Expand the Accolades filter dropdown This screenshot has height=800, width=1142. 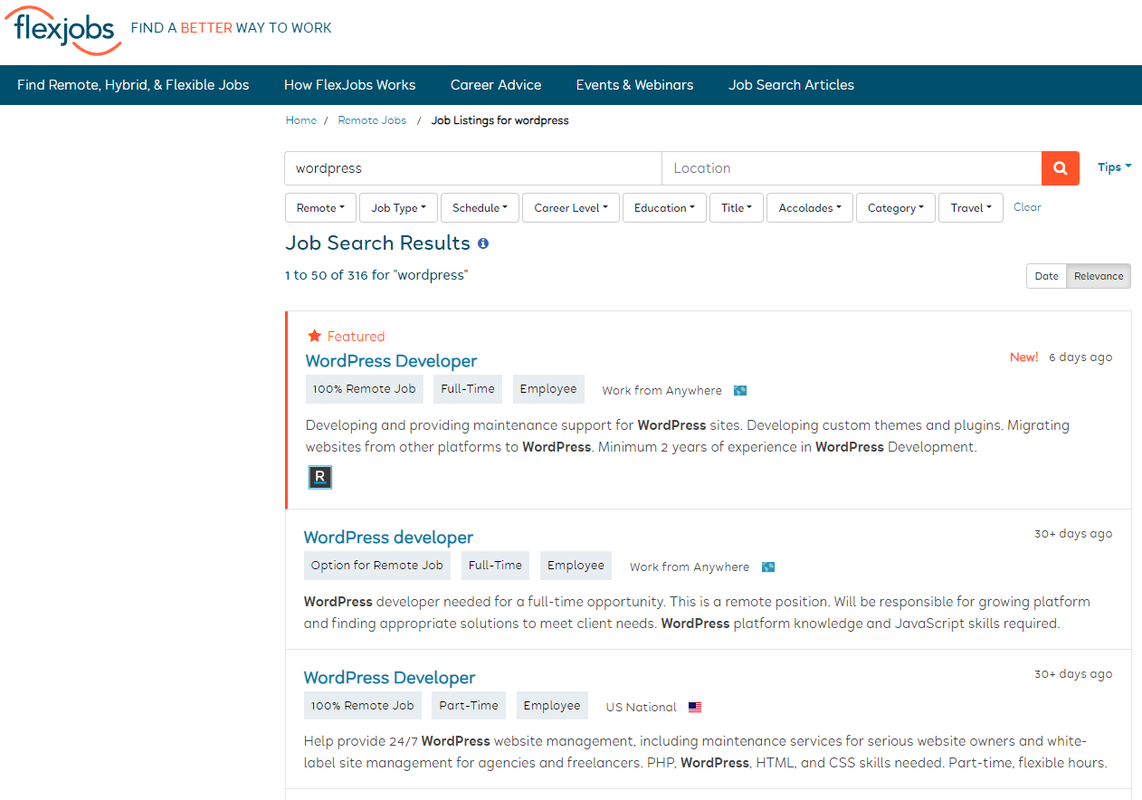810,208
